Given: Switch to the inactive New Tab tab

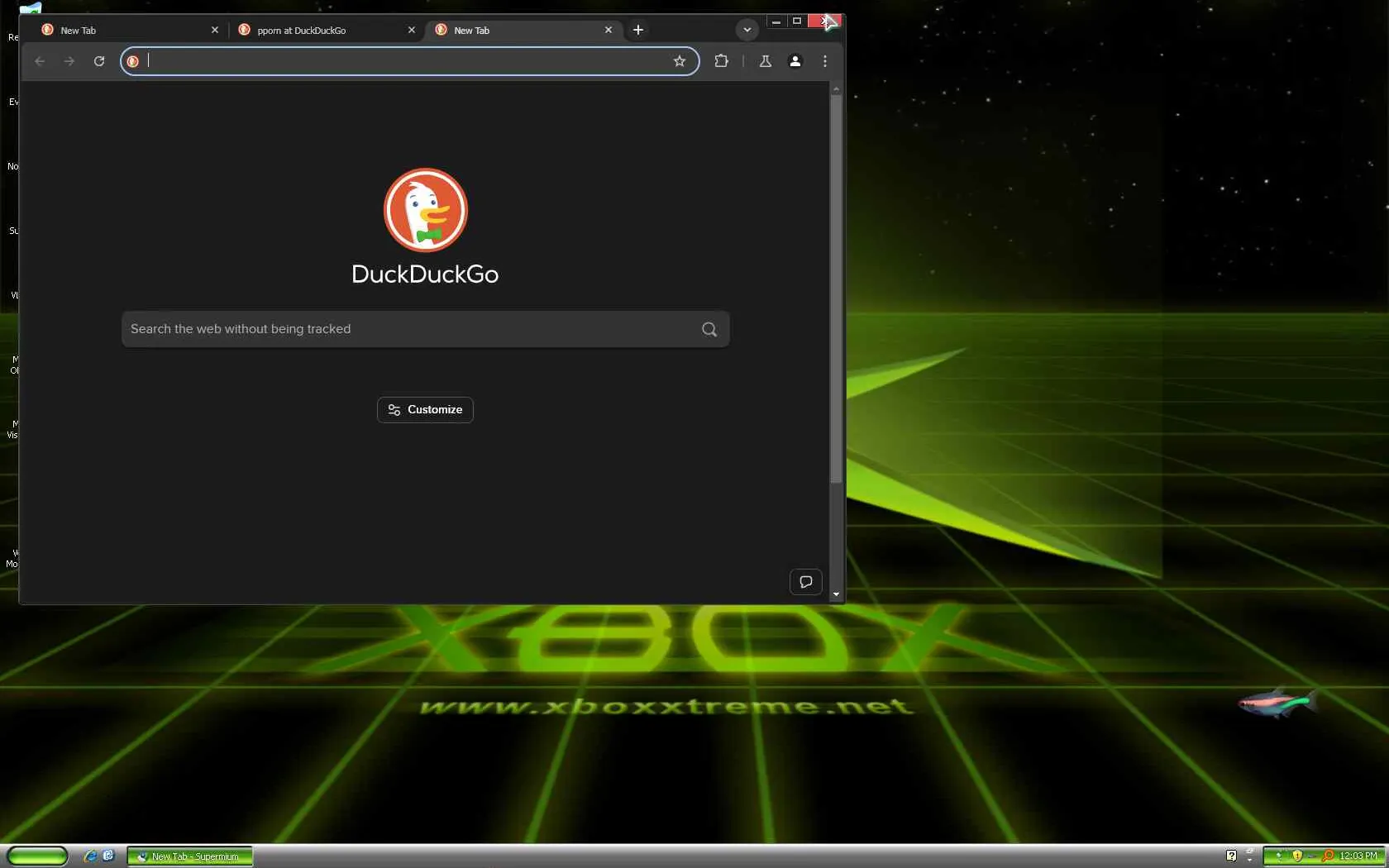Looking at the screenshot, I should [128, 30].
